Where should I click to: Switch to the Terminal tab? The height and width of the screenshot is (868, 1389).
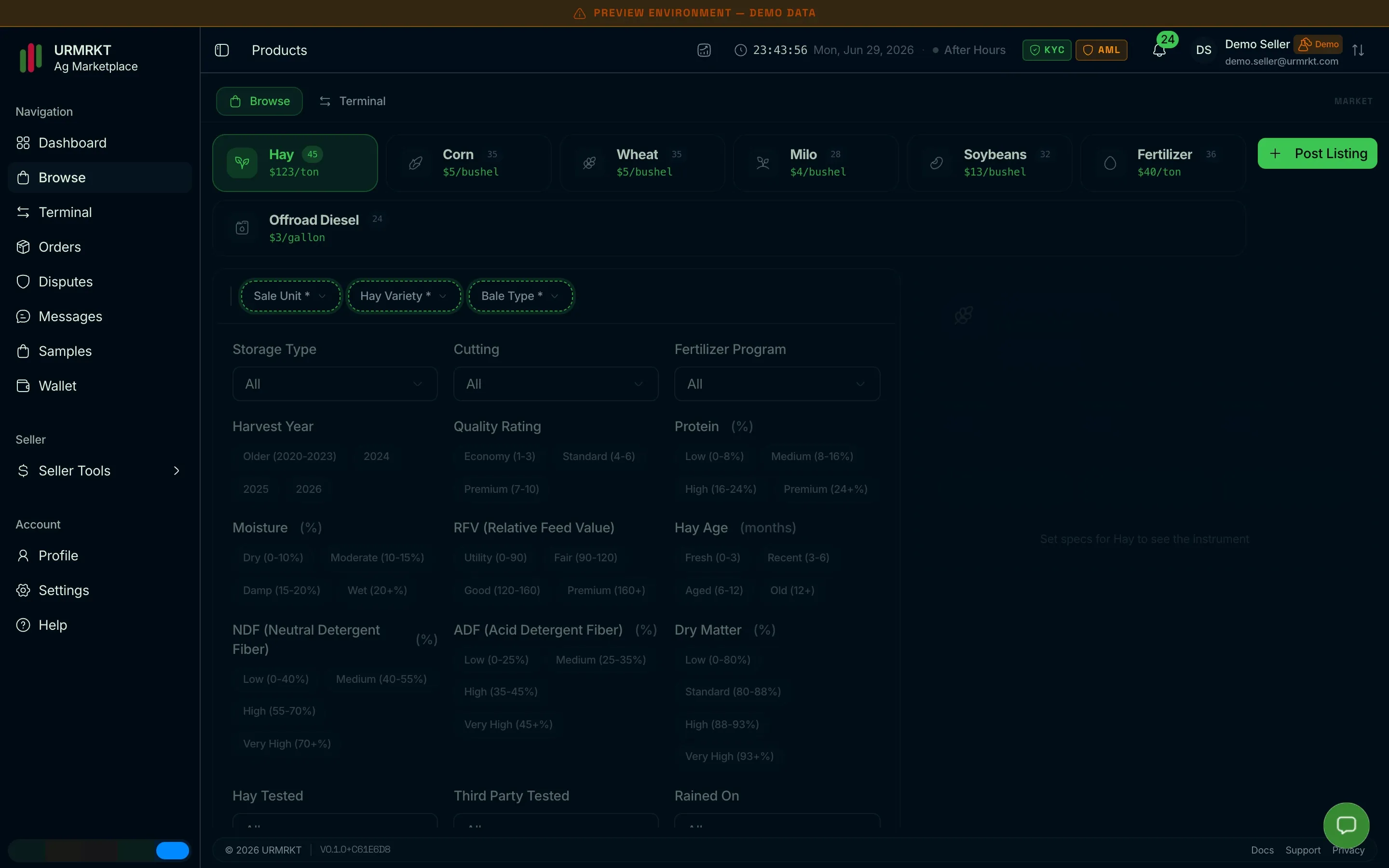point(353,101)
